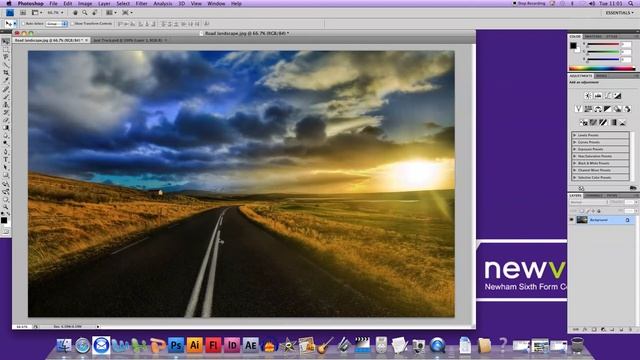Add a Threshold adjustment

[603, 122]
